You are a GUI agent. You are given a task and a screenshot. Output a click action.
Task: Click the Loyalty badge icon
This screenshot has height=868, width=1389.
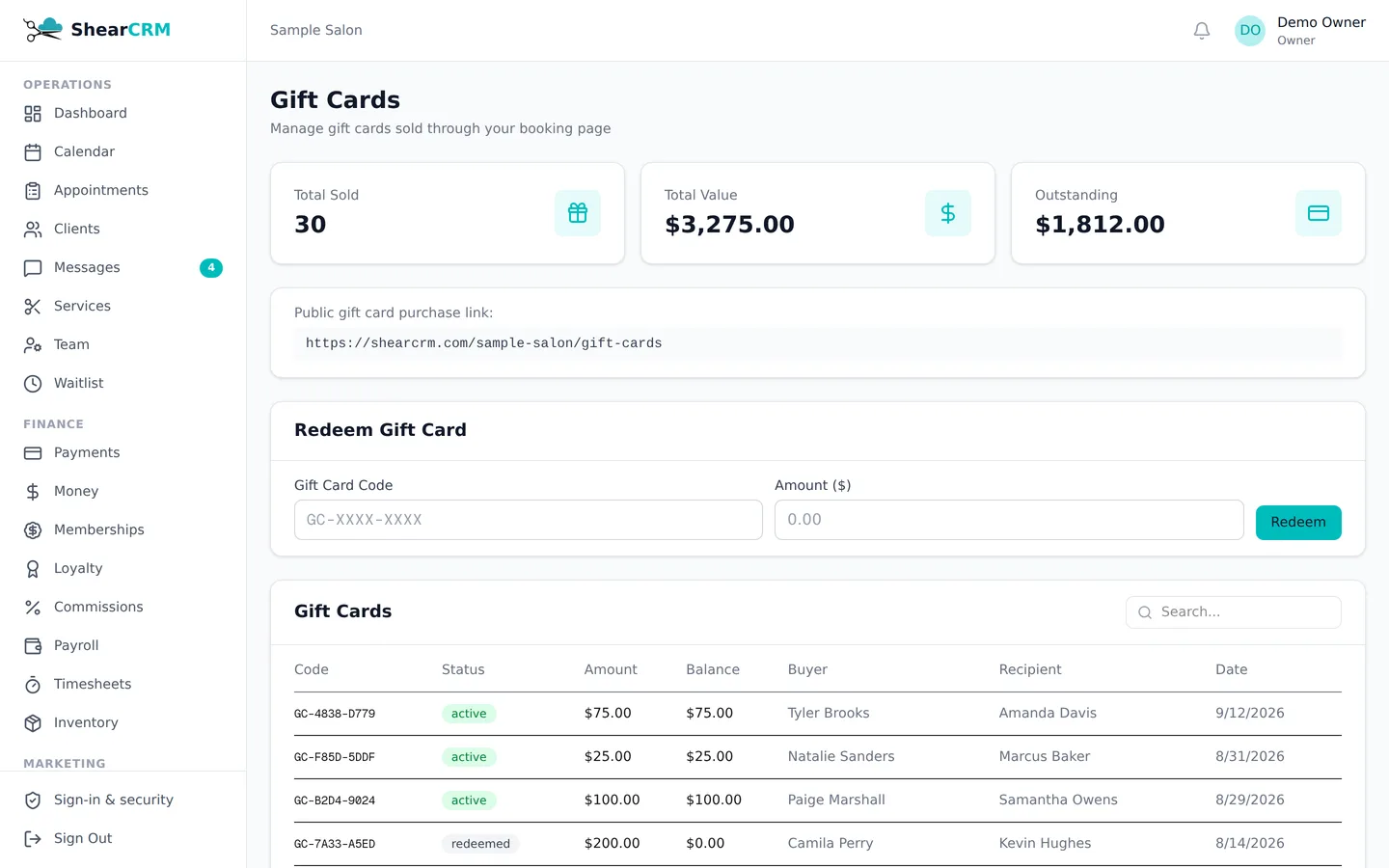(x=33, y=569)
